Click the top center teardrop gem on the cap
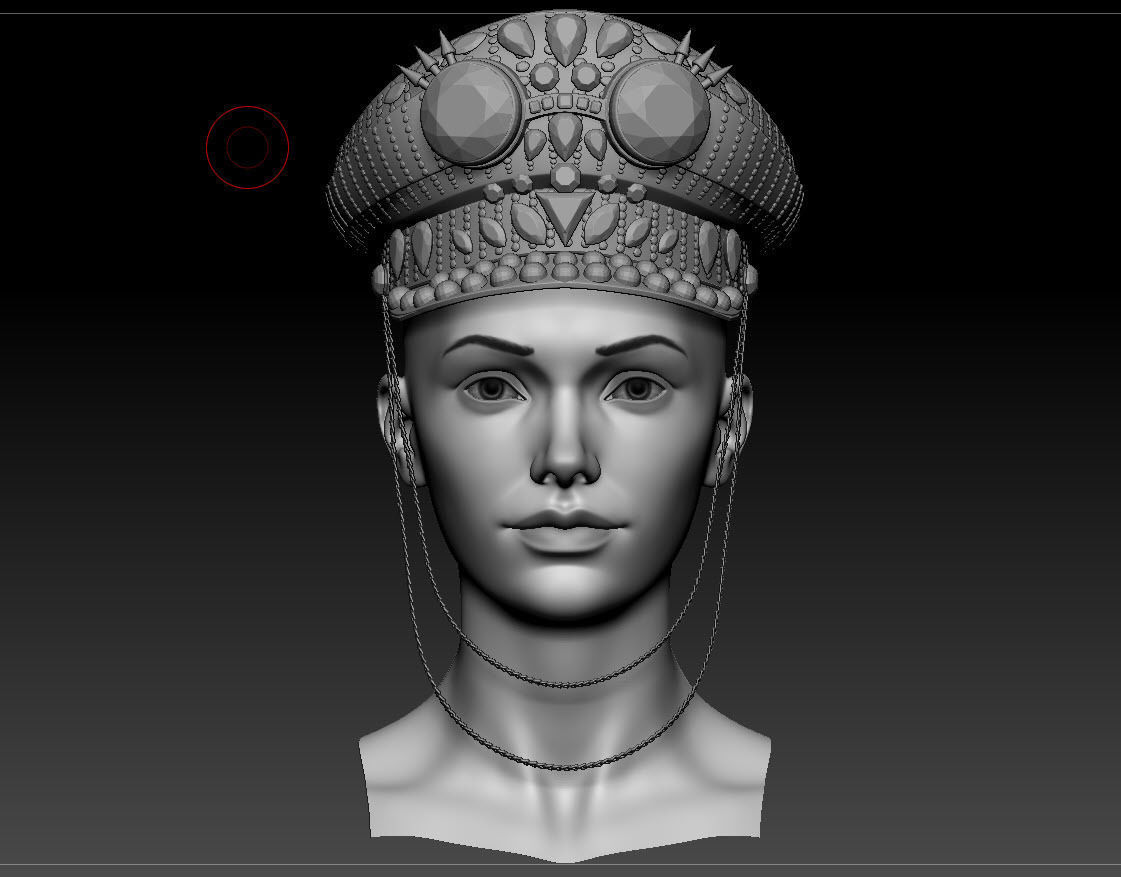The width and height of the screenshot is (1121, 877). point(566,39)
